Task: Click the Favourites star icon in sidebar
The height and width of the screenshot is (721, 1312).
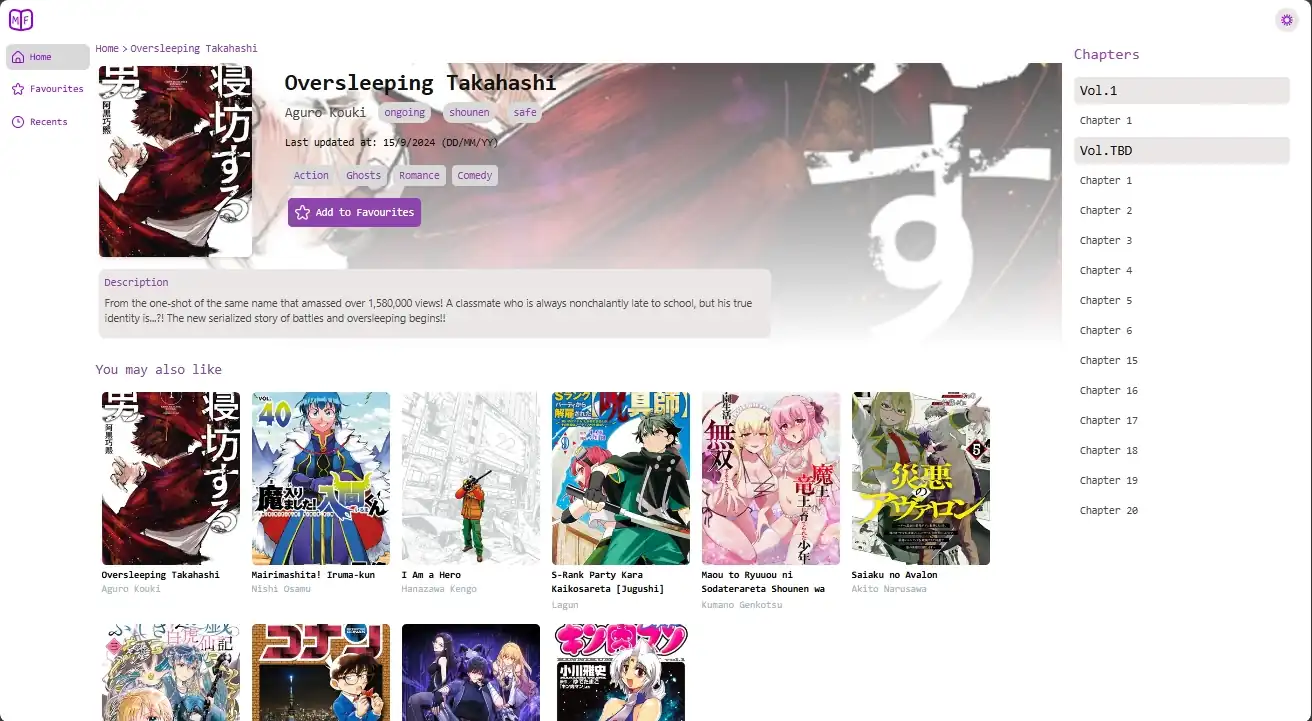Action: [x=18, y=89]
